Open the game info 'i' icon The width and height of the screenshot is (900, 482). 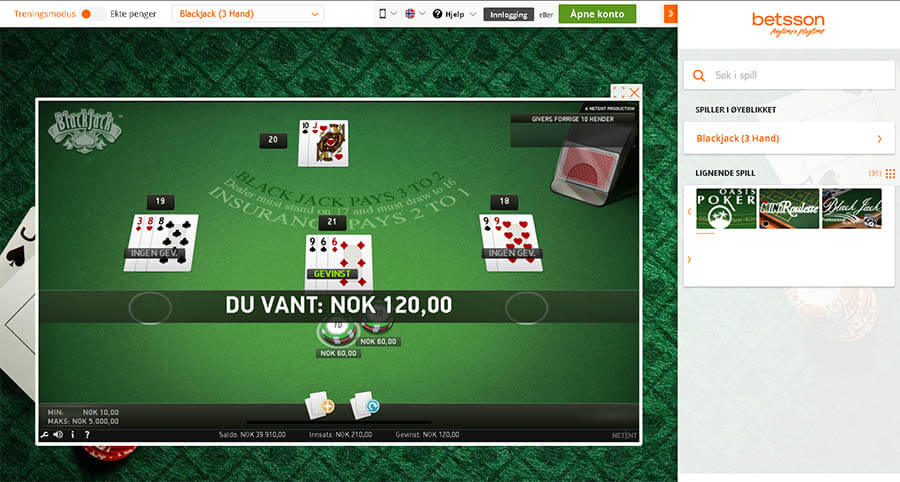click(x=72, y=435)
